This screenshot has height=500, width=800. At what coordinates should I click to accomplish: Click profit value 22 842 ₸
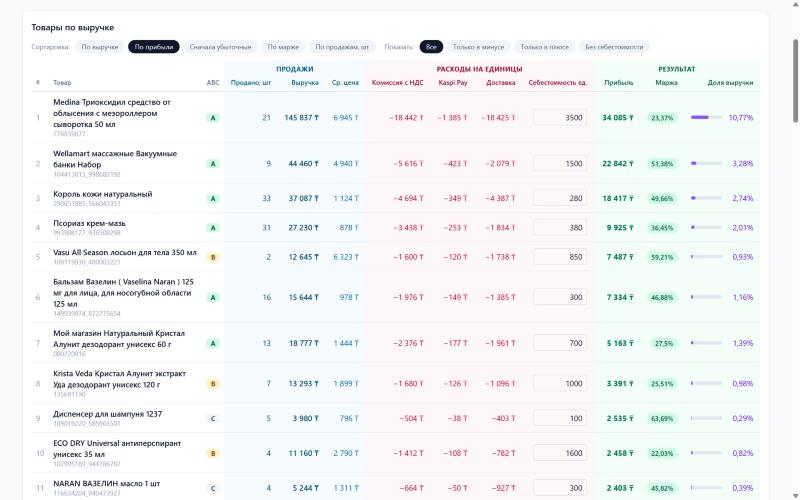click(x=618, y=164)
